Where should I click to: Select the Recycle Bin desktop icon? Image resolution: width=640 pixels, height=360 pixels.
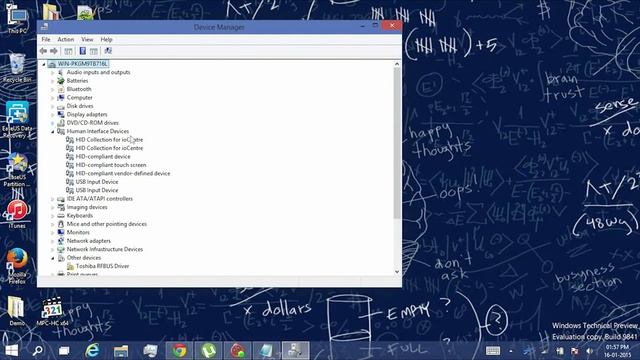tap(17, 68)
